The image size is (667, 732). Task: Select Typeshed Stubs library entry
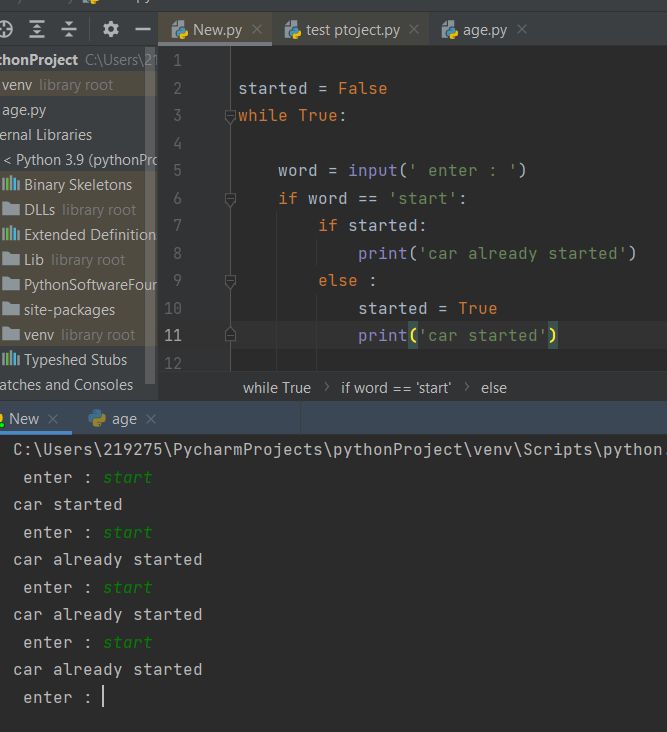pyautogui.click(x=72, y=360)
